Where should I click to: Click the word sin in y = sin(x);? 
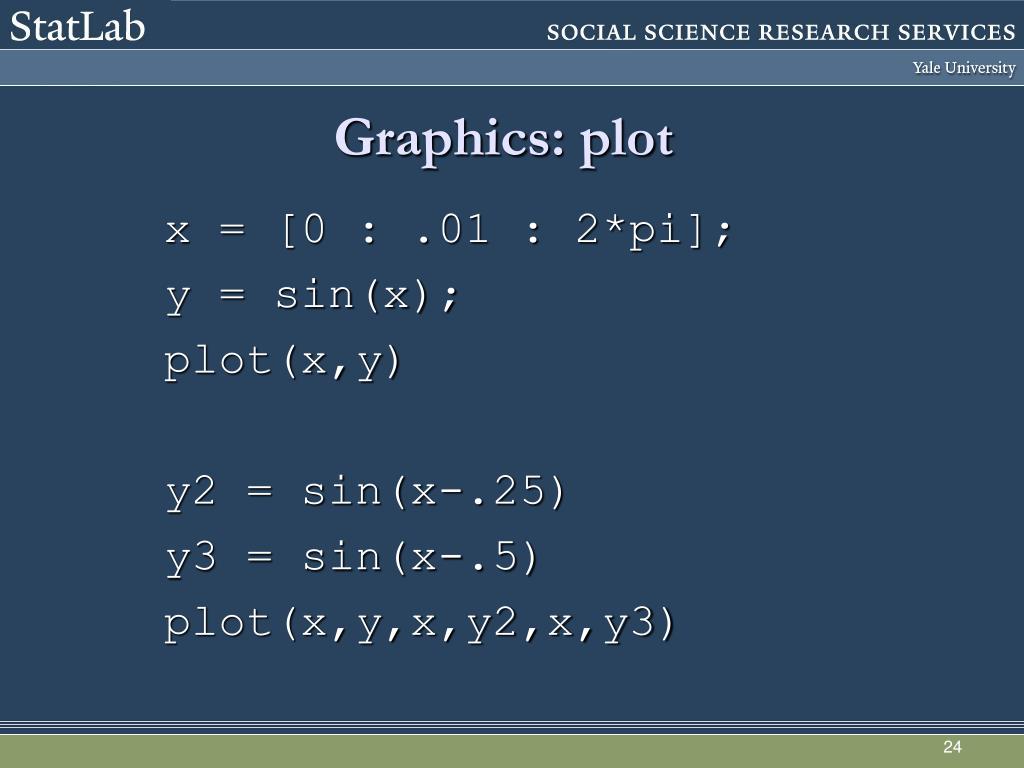tap(314, 295)
